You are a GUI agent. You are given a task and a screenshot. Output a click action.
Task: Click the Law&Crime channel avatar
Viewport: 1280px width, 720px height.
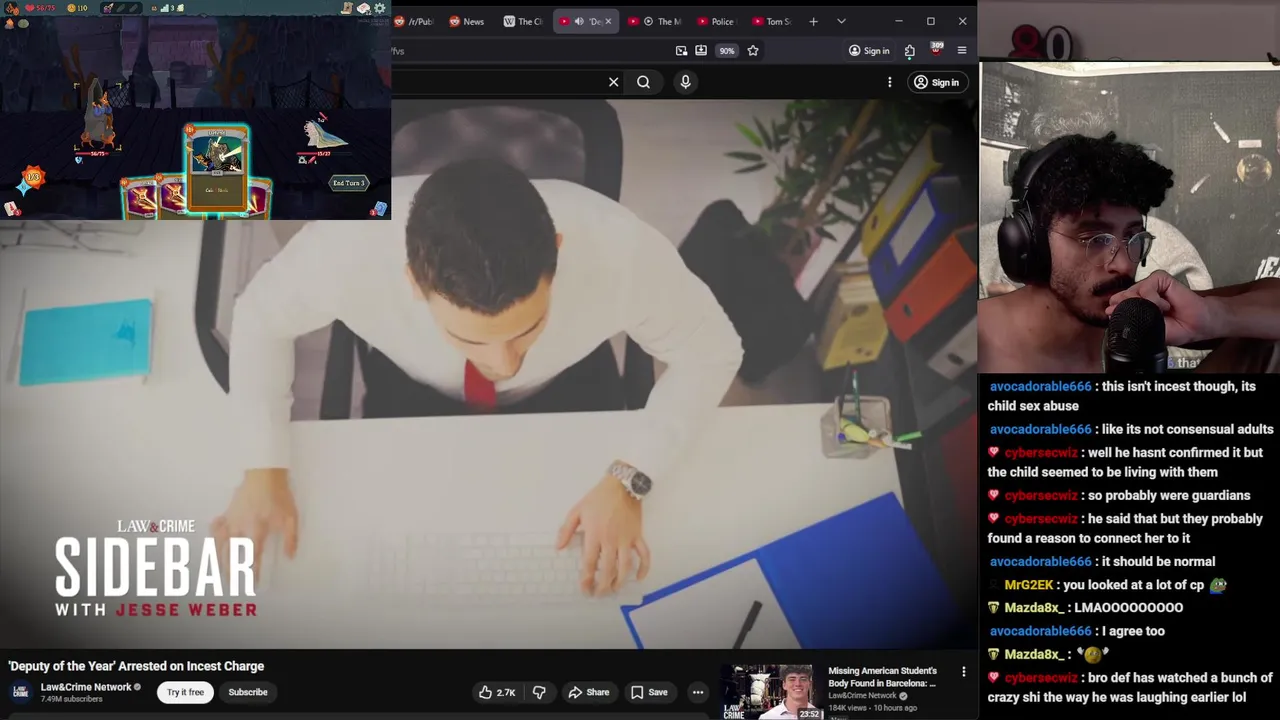coord(20,692)
